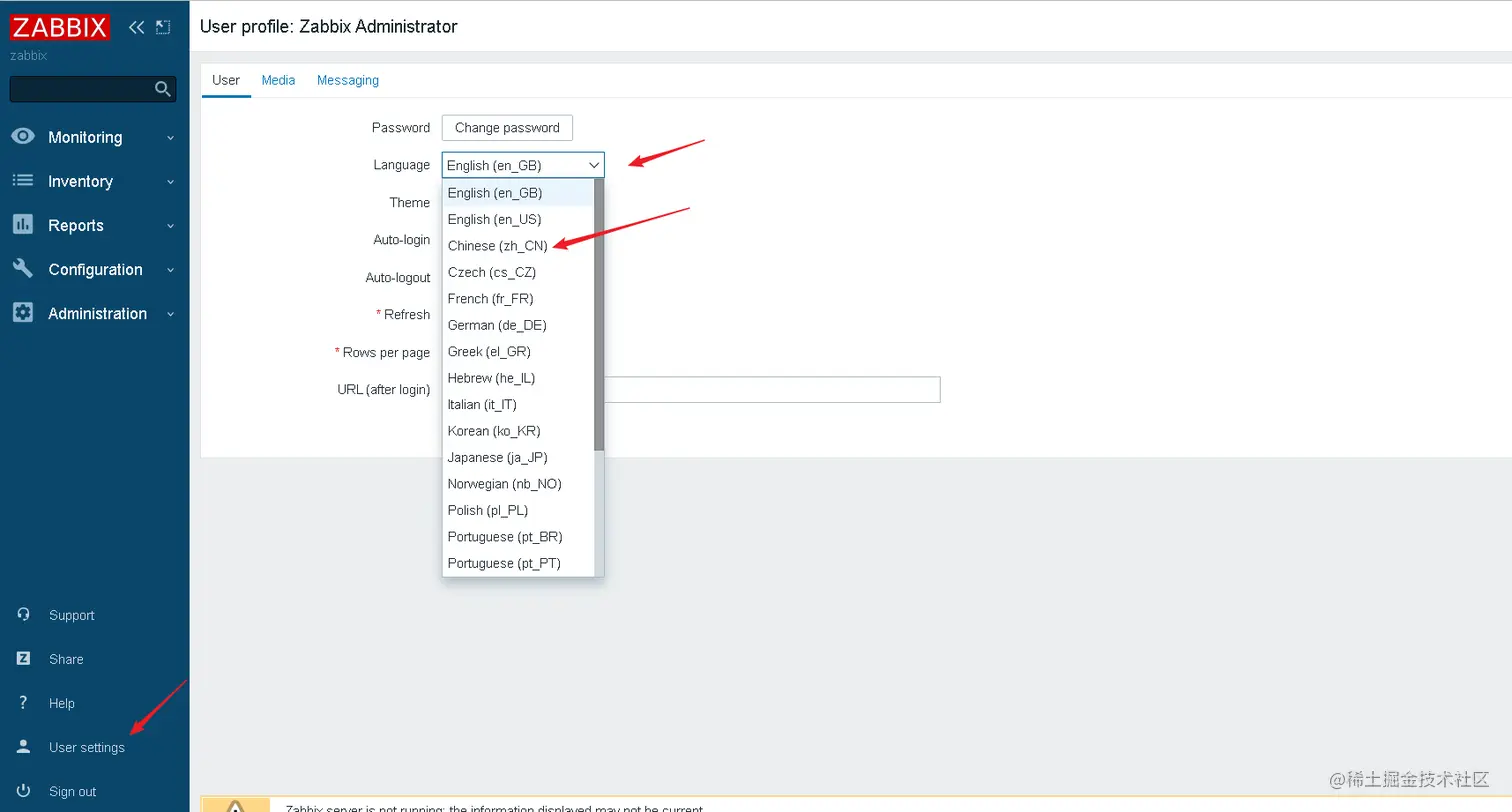1512x812 pixels.
Task: Click the Inventory list icon
Action: (23, 181)
